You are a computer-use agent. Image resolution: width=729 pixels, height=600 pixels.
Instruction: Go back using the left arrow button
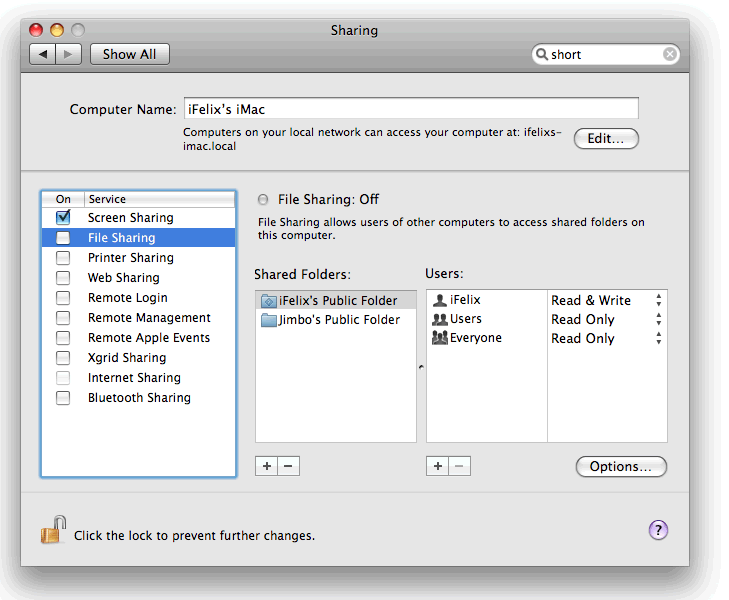[x=42, y=55]
